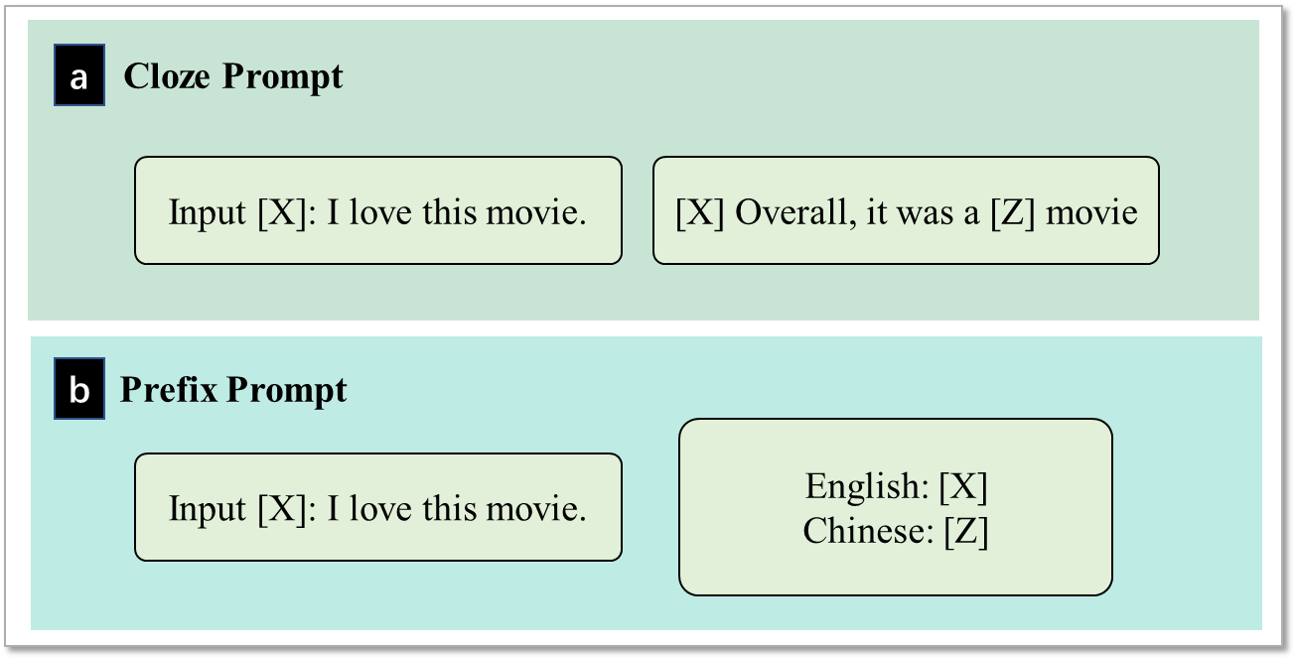The height and width of the screenshot is (660, 1296).
Task: Click the Input [X] box under Prefix Prompt
Action: 378,507
